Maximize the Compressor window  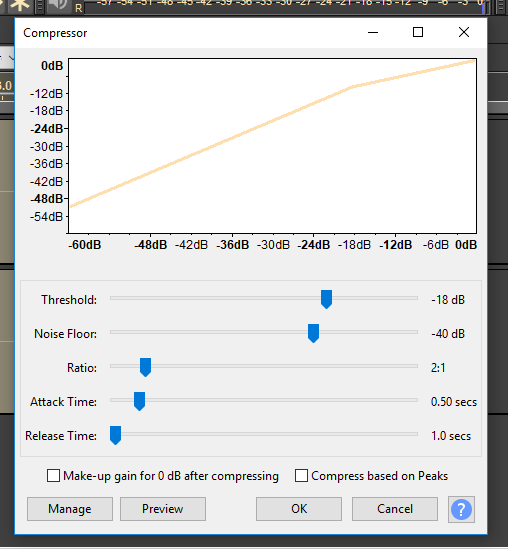418,32
